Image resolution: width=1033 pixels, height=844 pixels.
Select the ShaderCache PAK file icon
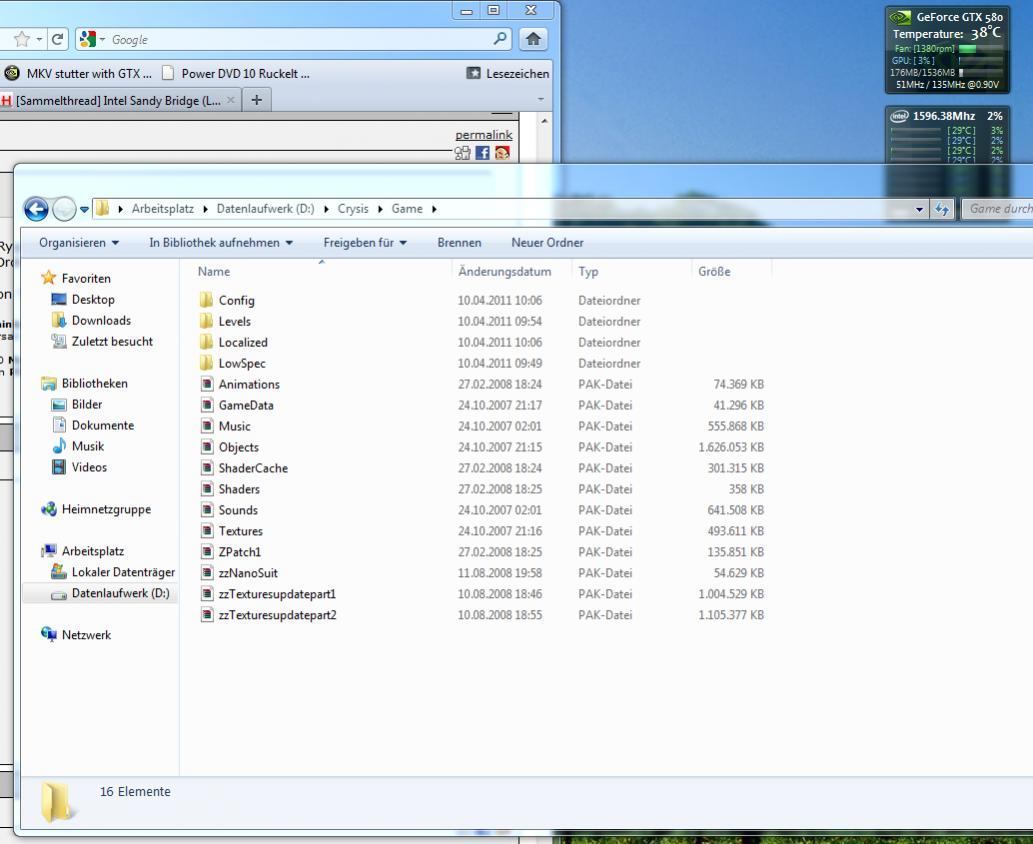point(207,468)
